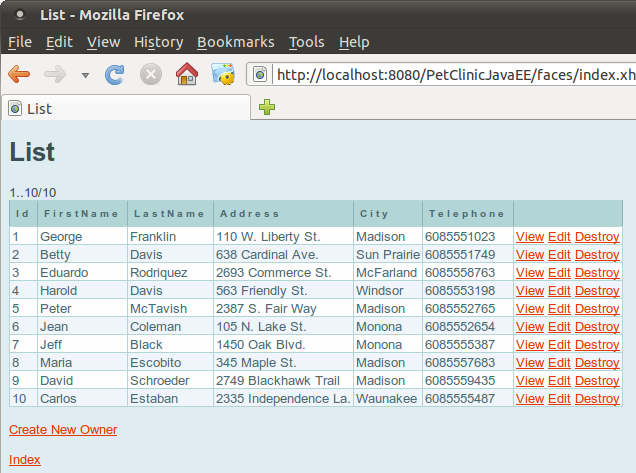Open the View menu
This screenshot has height=473, width=636.
coord(103,42)
